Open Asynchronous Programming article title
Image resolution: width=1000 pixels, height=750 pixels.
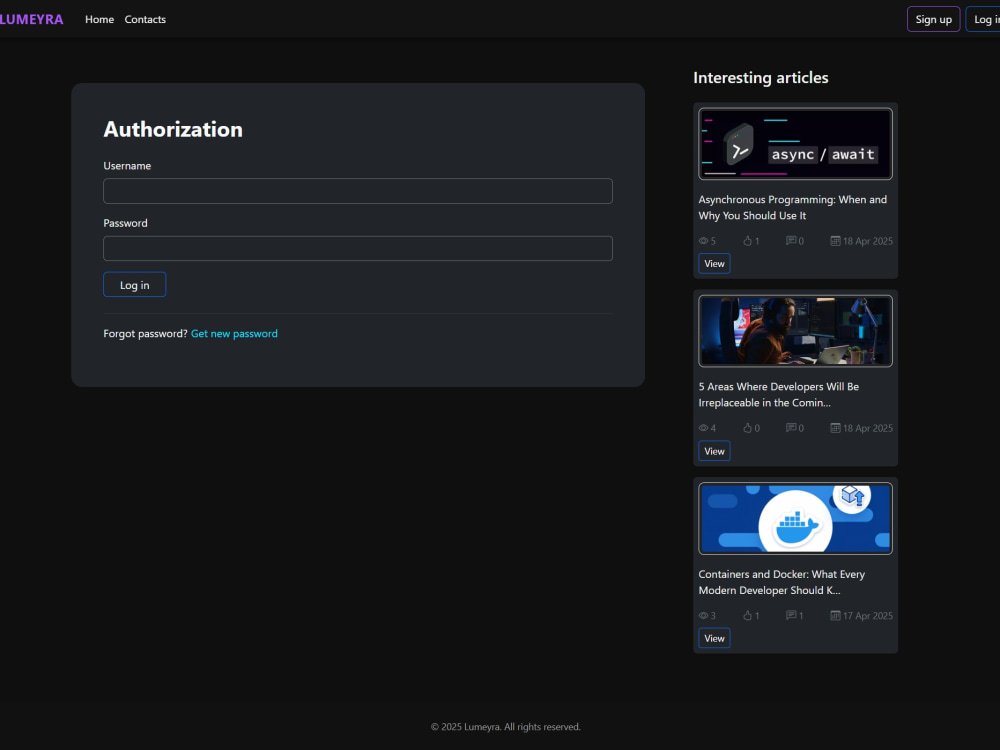click(793, 207)
